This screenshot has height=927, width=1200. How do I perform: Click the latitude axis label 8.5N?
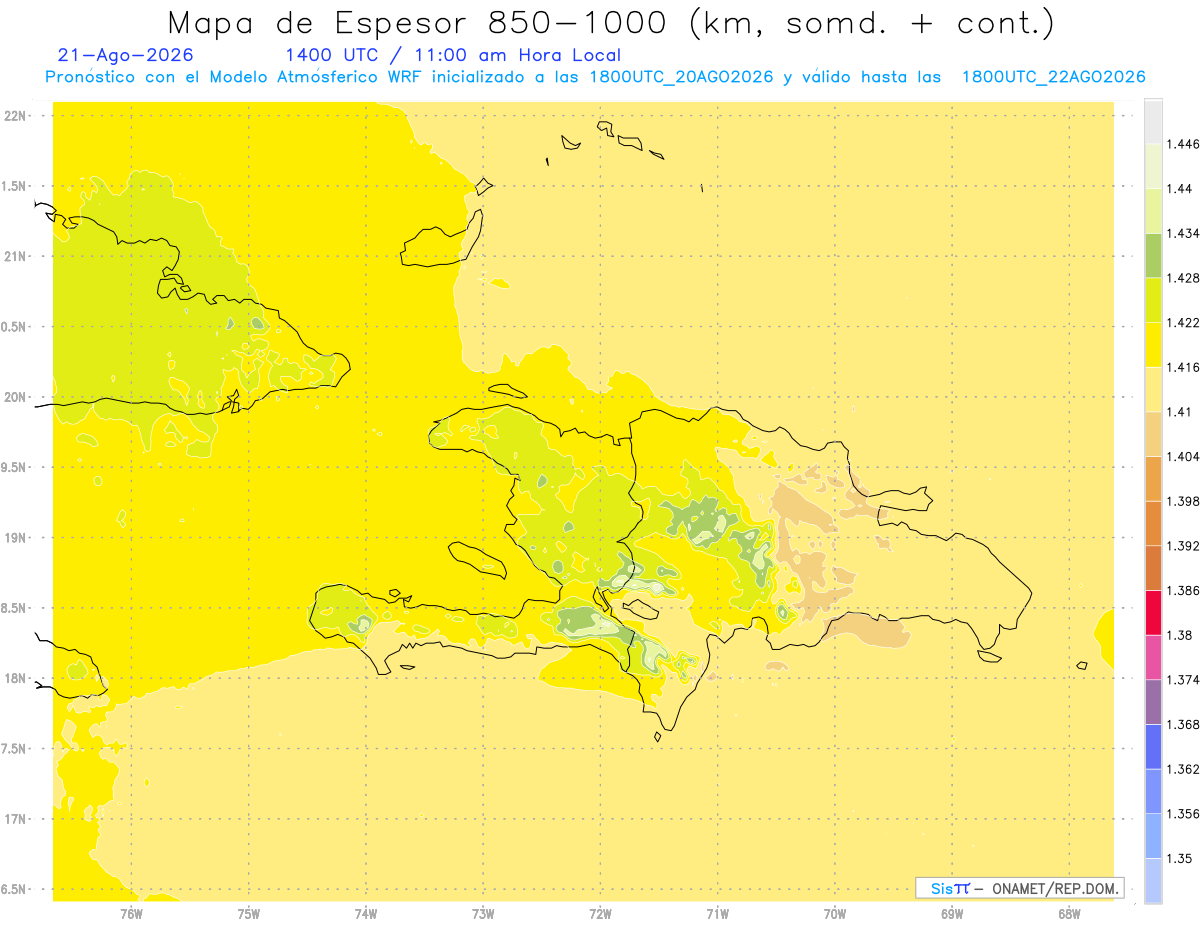pyautogui.click(x=15, y=608)
